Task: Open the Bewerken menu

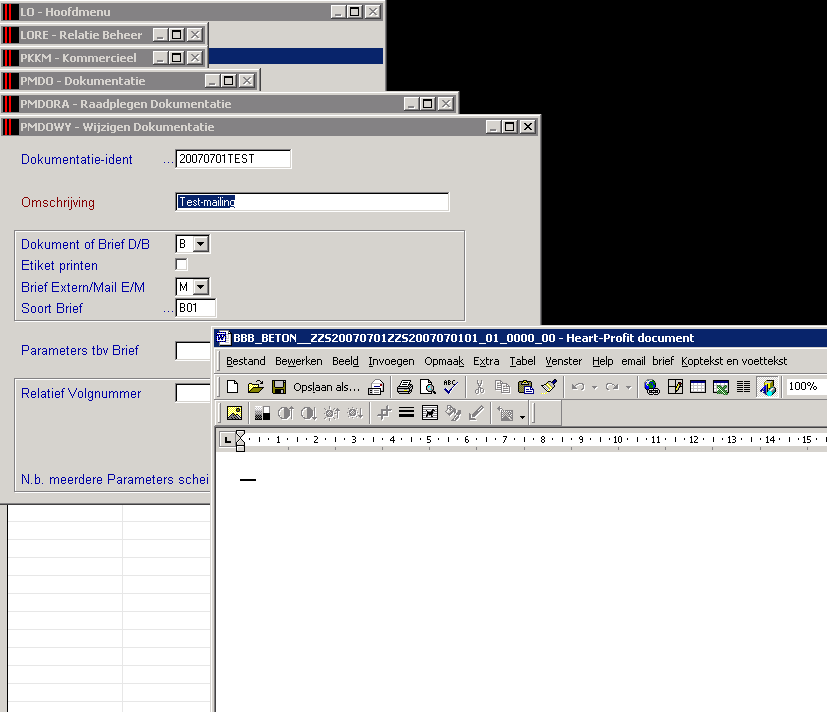Action: 299,361
